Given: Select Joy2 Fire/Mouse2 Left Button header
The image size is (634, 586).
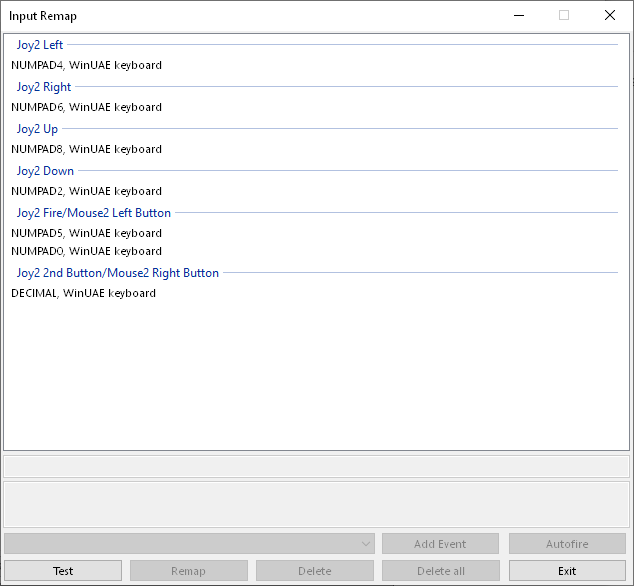Looking at the screenshot, I should click(x=94, y=213).
